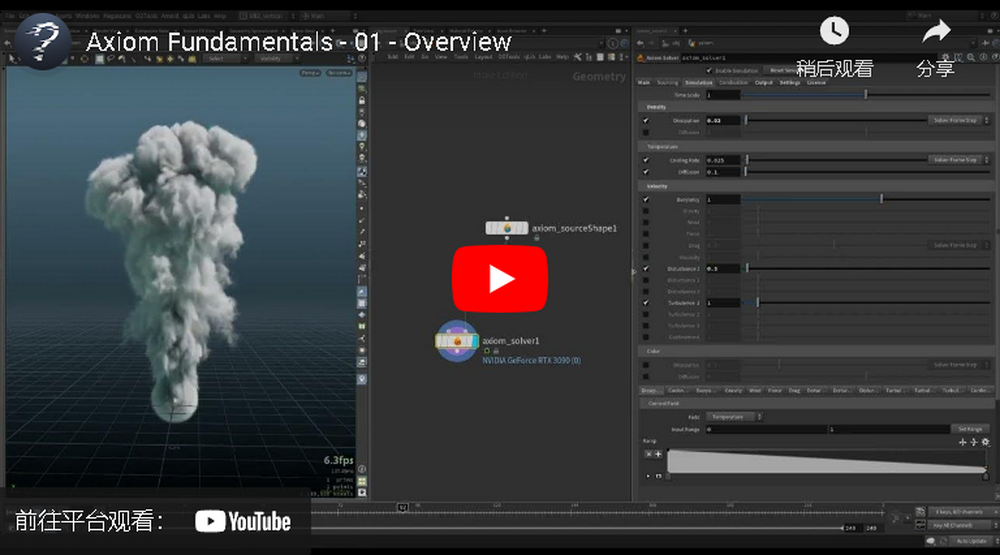Click the Buoyancy slider handle
The width and height of the screenshot is (1000, 555).
click(x=881, y=200)
